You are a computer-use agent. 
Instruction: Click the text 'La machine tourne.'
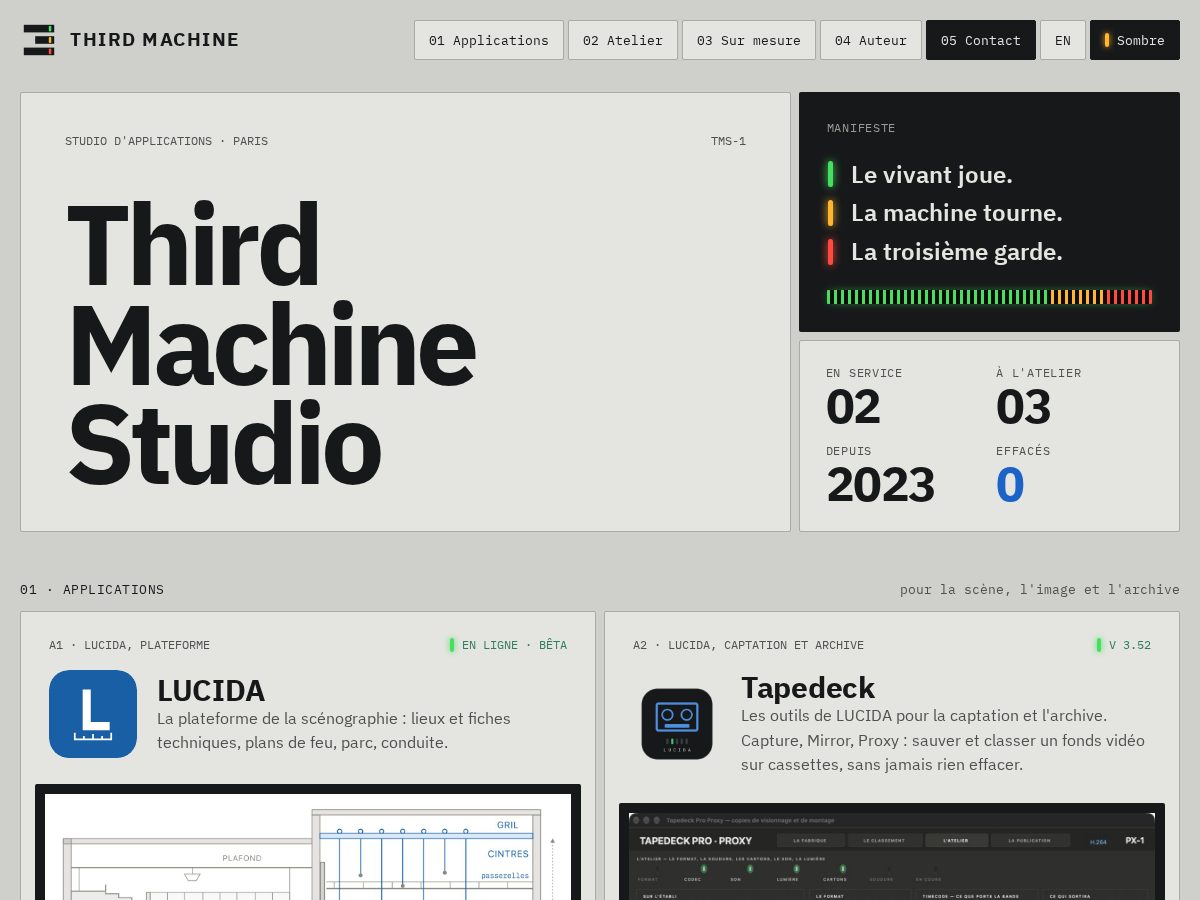(957, 213)
